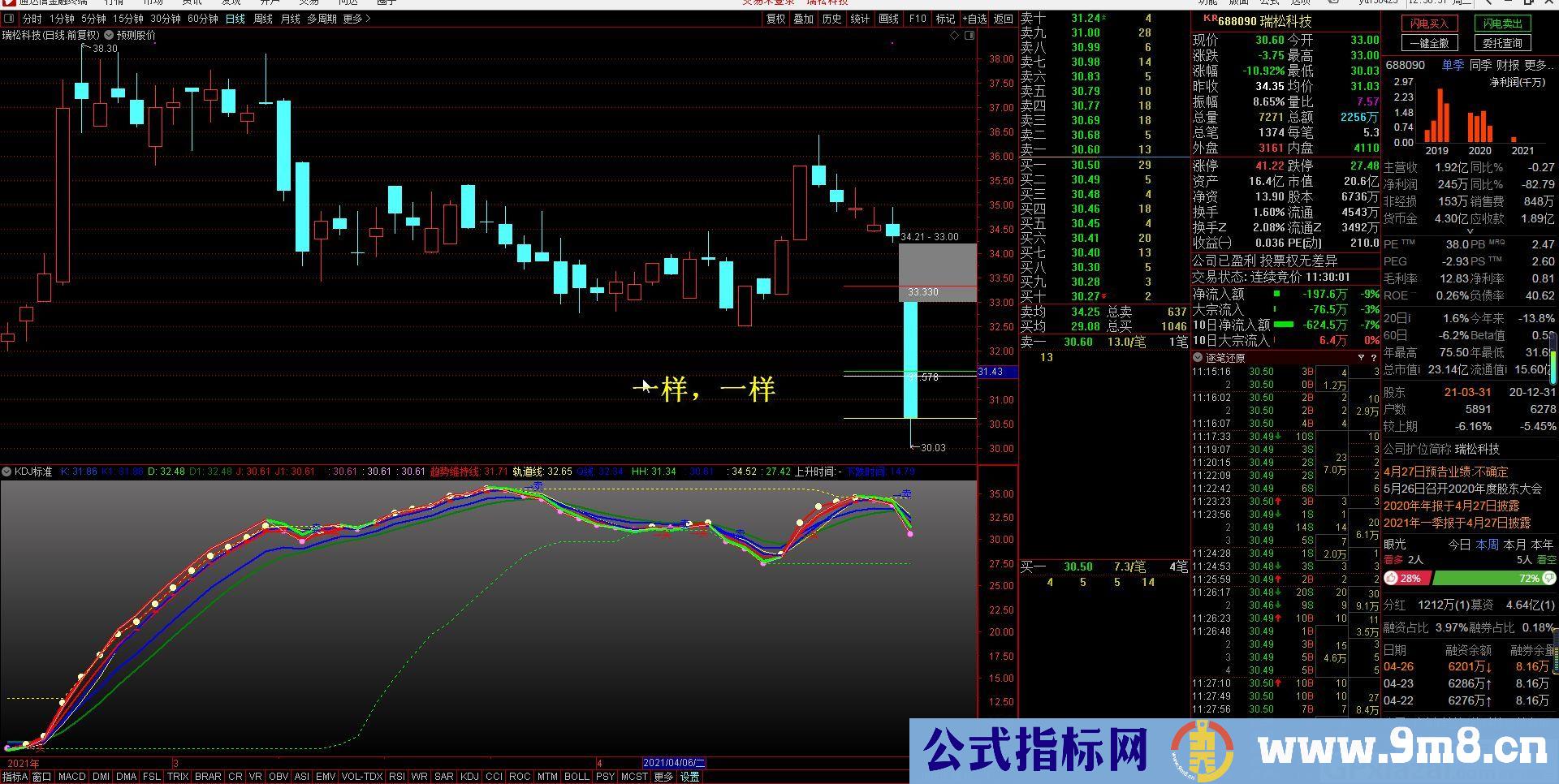Expand the 更多 financial options
Viewport: 1559px width, 784px height.
(1539, 65)
